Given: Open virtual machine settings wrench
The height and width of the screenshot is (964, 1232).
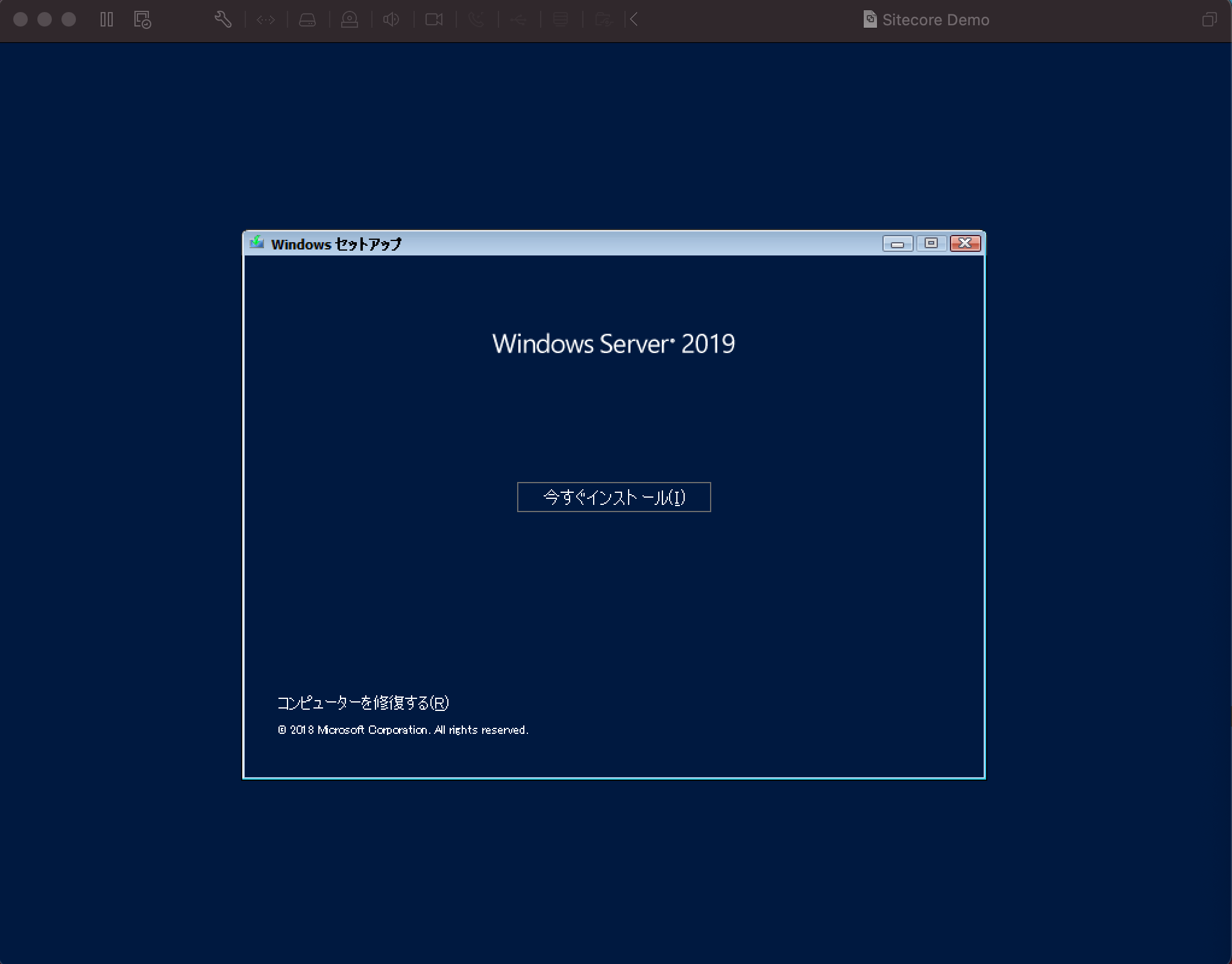Looking at the screenshot, I should [223, 19].
